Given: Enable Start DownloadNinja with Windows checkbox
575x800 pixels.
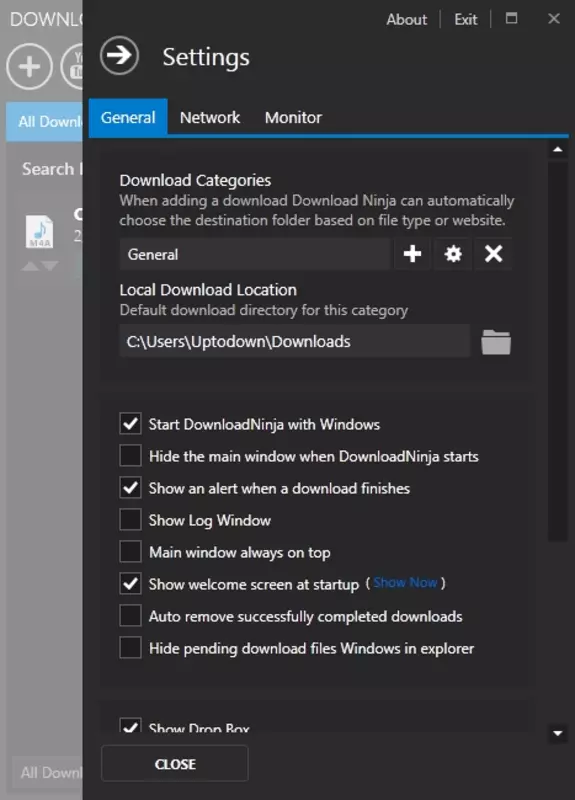Looking at the screenshot, I should [130, 423].
